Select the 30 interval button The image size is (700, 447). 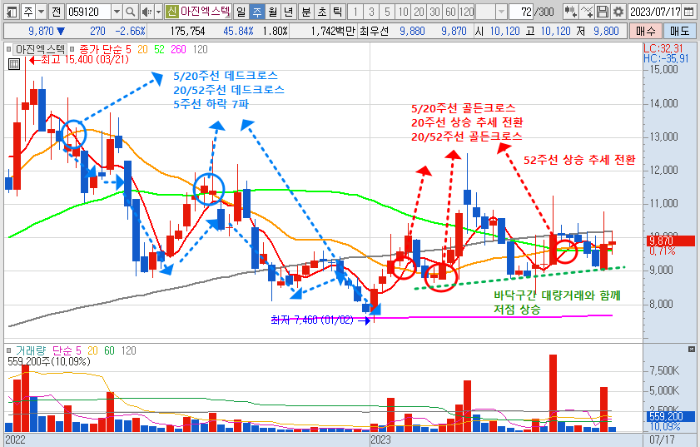[435, 12]
